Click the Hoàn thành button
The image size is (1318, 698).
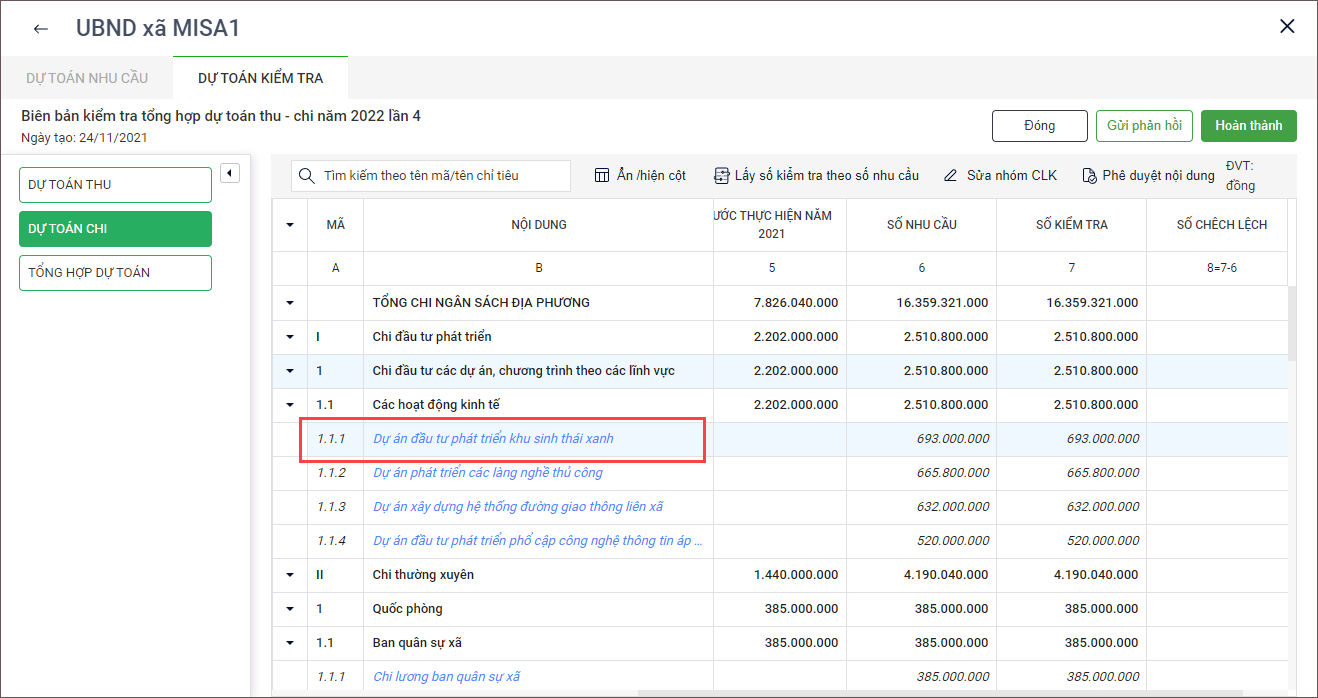1248,126
